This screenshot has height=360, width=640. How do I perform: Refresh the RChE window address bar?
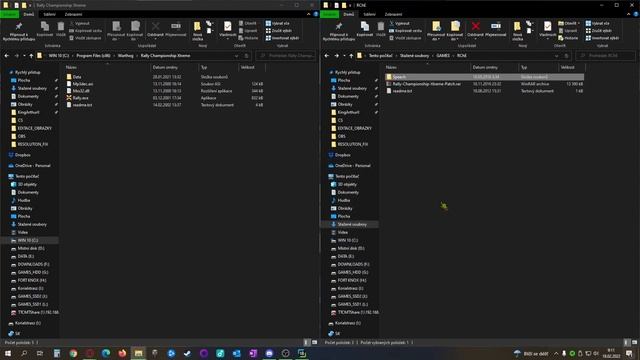click(566, 56)
